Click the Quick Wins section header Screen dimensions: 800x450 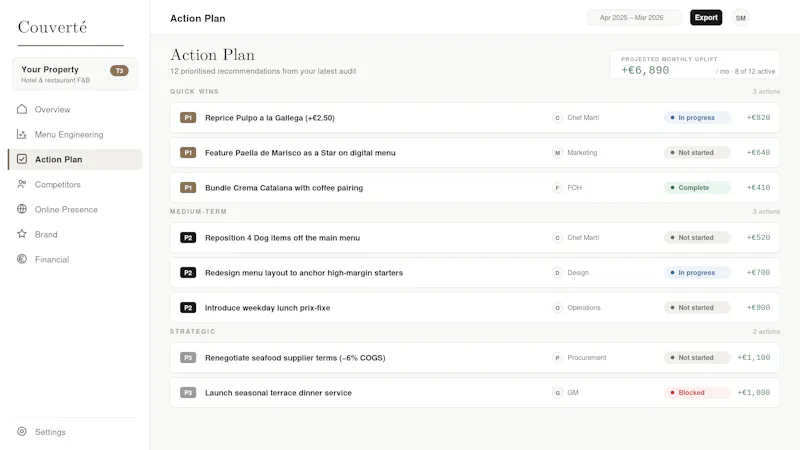click(x=194, y=92)
